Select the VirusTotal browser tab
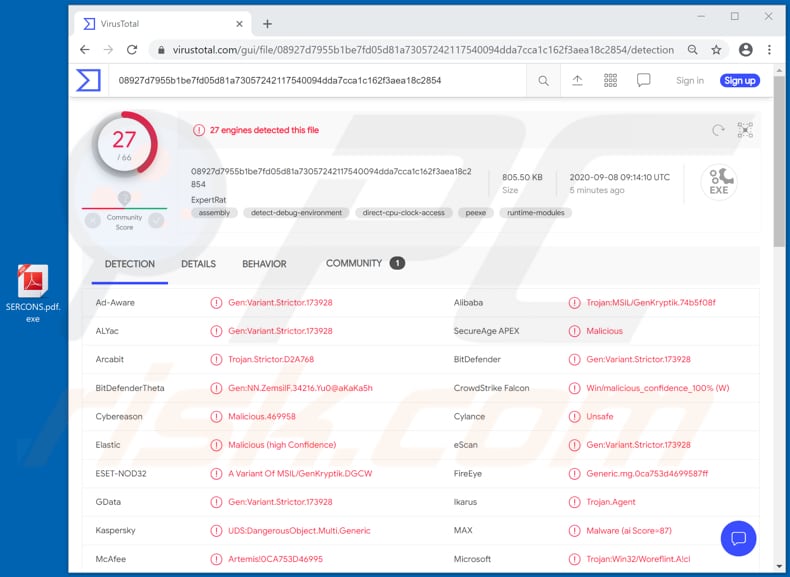 163,24
